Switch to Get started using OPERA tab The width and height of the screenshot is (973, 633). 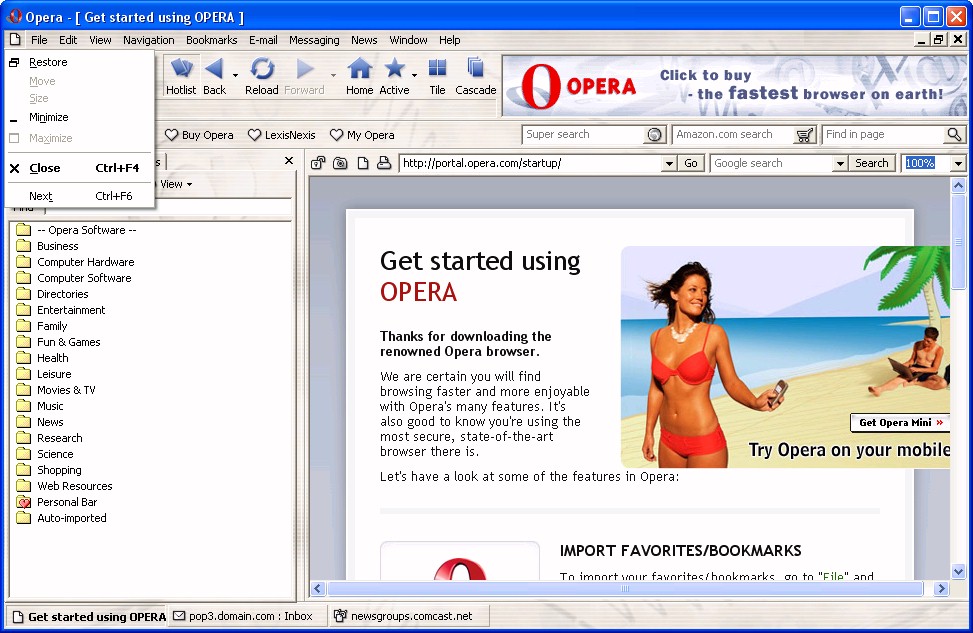pyautogui.click(x=88, y=617)
